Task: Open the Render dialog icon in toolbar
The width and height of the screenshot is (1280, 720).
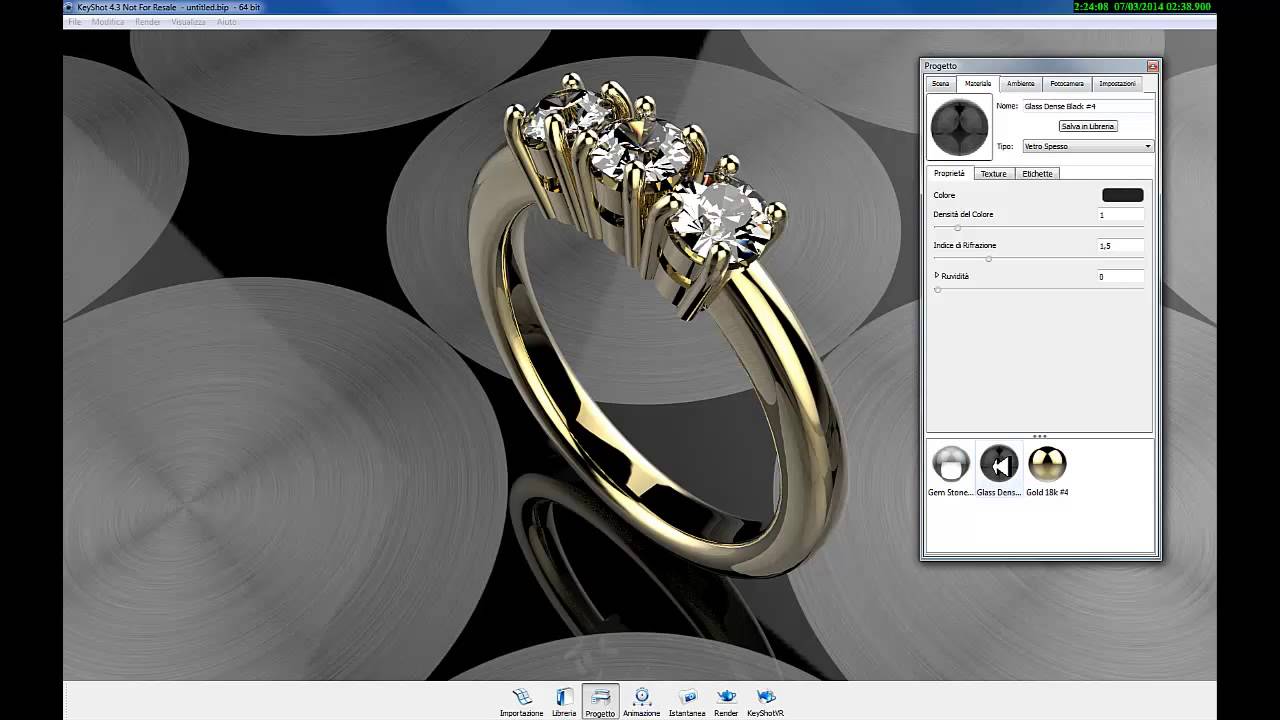Action: click(726, 702)
